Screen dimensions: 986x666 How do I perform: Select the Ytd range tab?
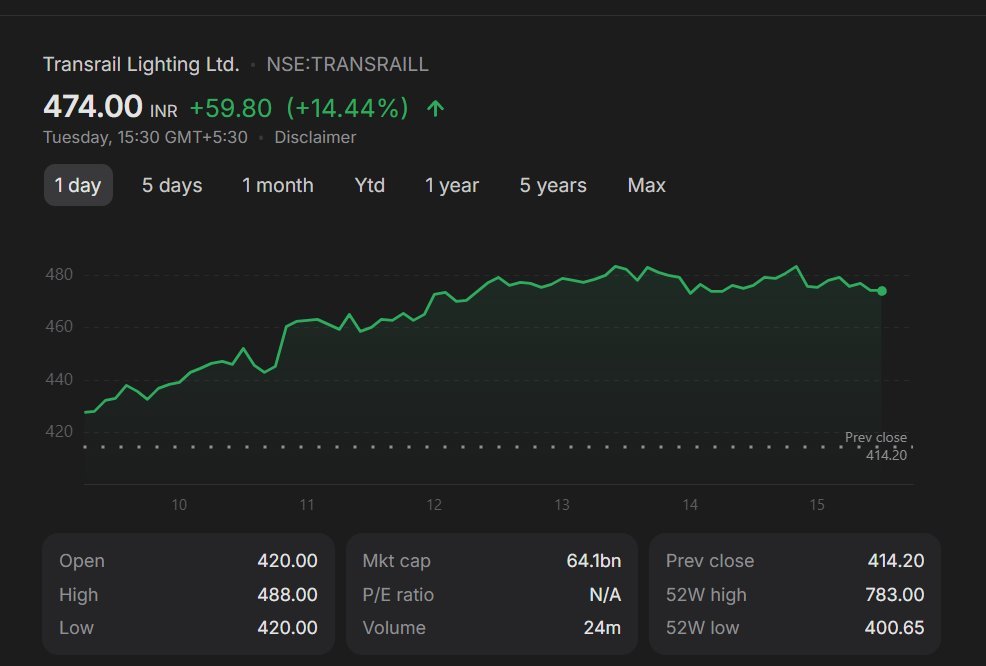pyautogui.click(x=370, y=185)
